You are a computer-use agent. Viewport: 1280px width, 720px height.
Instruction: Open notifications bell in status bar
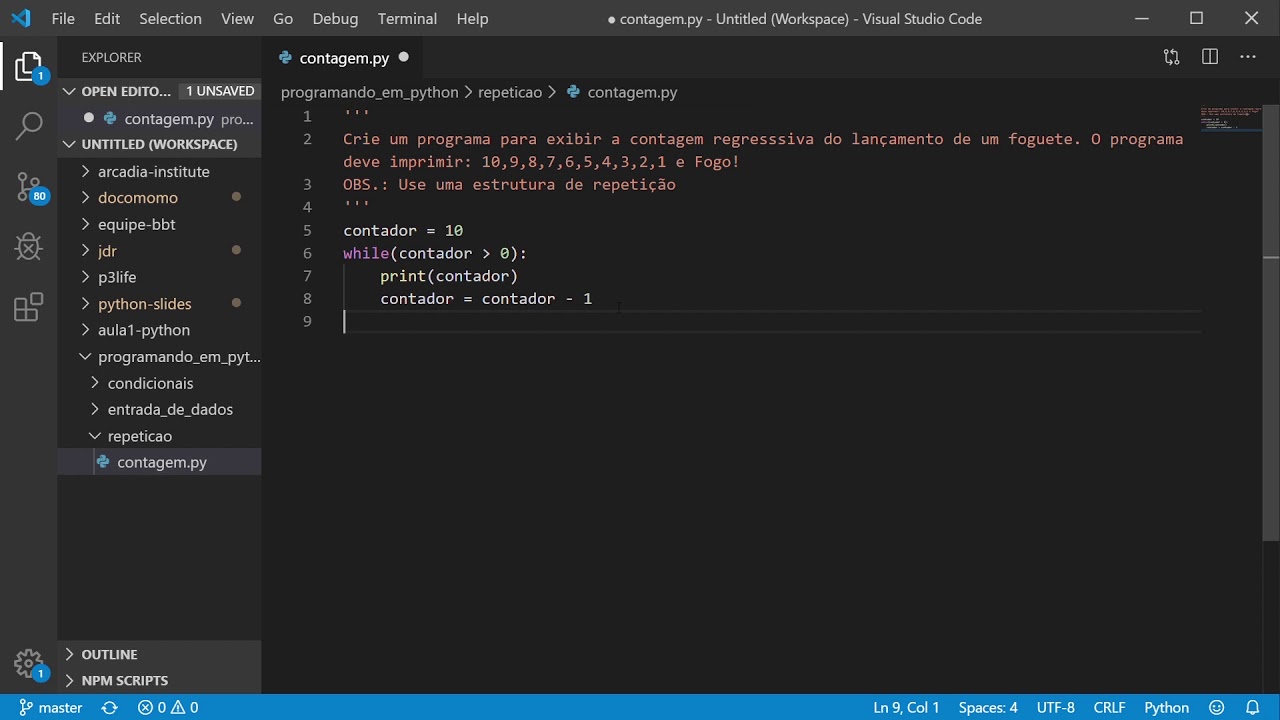tap(1252, 707)
